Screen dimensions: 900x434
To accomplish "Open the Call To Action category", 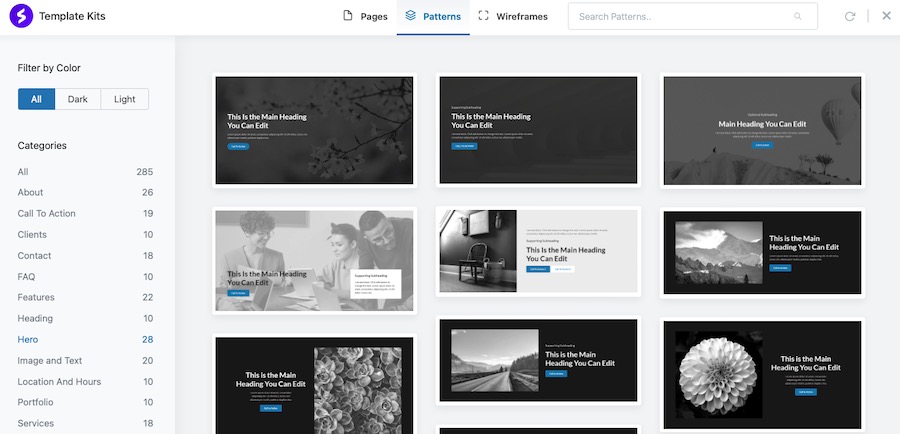I will (86, 214).
